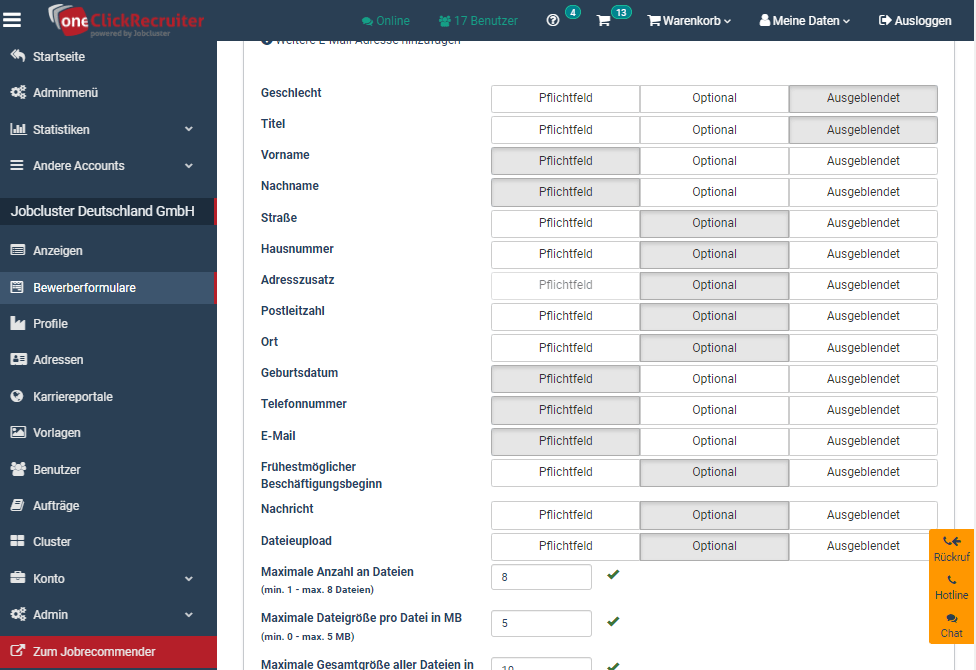Set Geschlecht field to Optional

(x=713, y=98)
